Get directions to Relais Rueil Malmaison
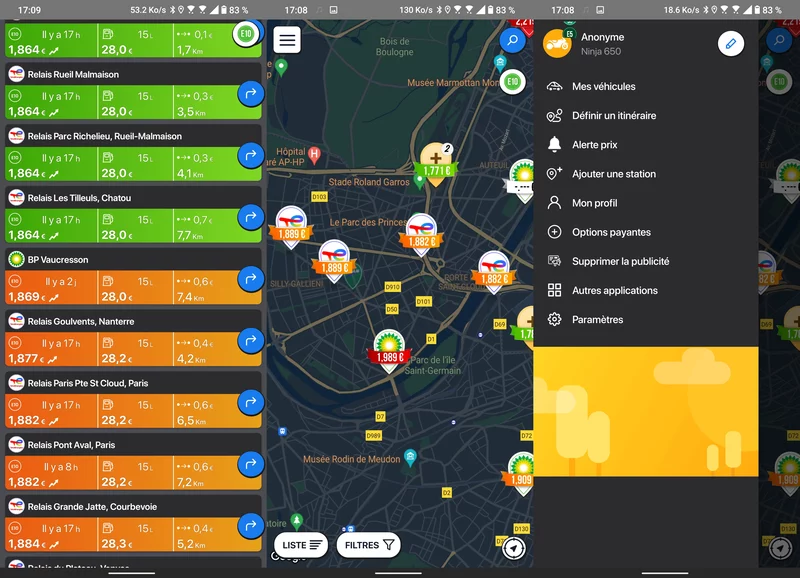The image size is (800, 578). click(x=251, y=94)
